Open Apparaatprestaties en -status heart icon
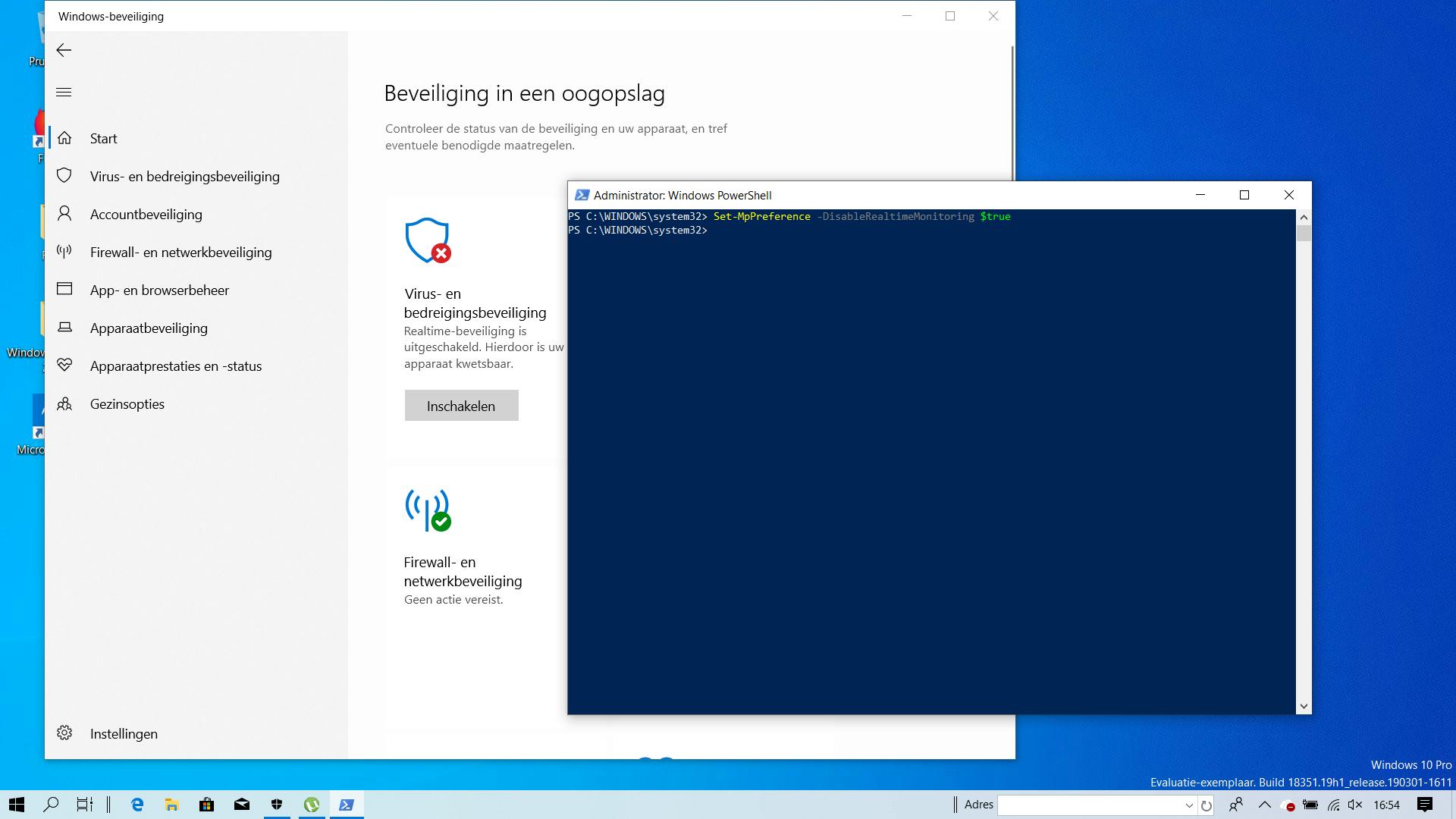This screenshot has width=1456, height=819. 64,366
